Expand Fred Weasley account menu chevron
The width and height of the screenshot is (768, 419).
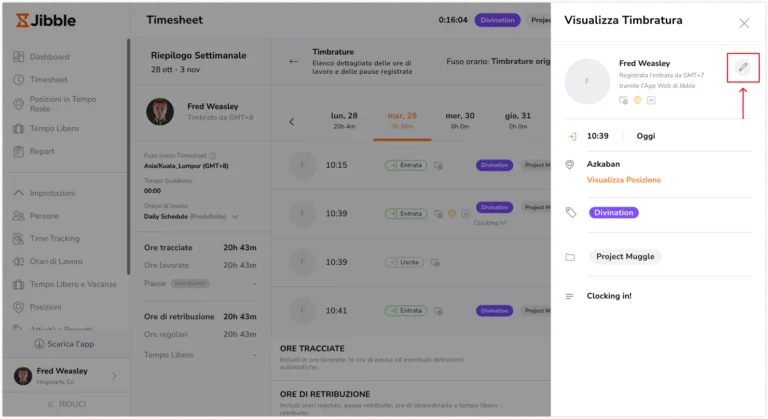(114, 376)
